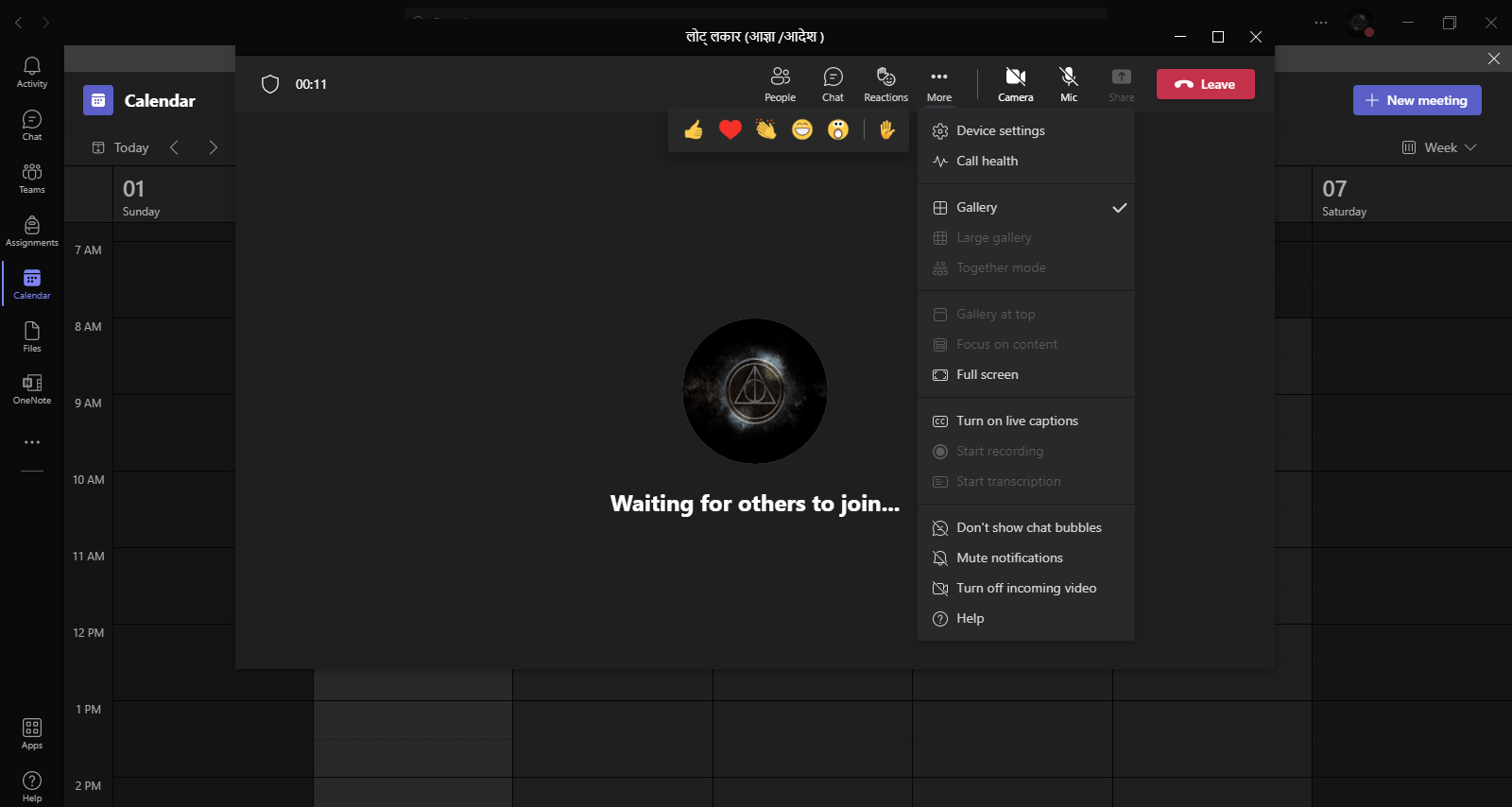Open Apps store in the sidebar
Viewport: 1512px width, 807px height.
pyautogui.click(x=32, y=733)
